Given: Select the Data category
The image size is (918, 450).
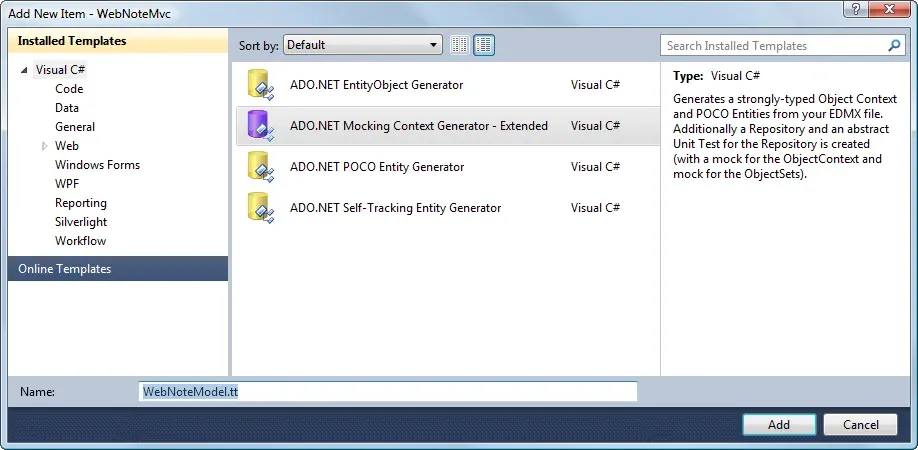Looking at the screenshot, I should pos(67,108).
